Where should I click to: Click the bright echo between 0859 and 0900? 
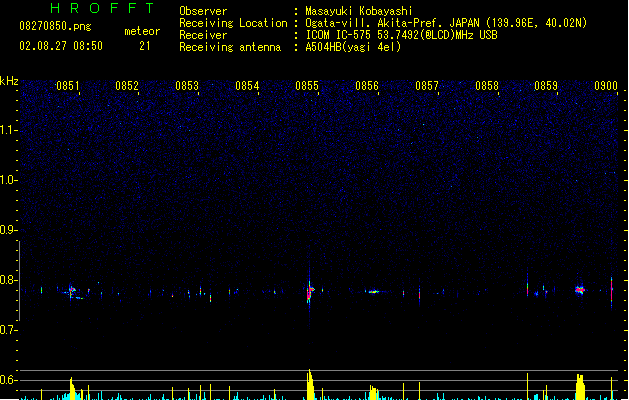[580, 290]
